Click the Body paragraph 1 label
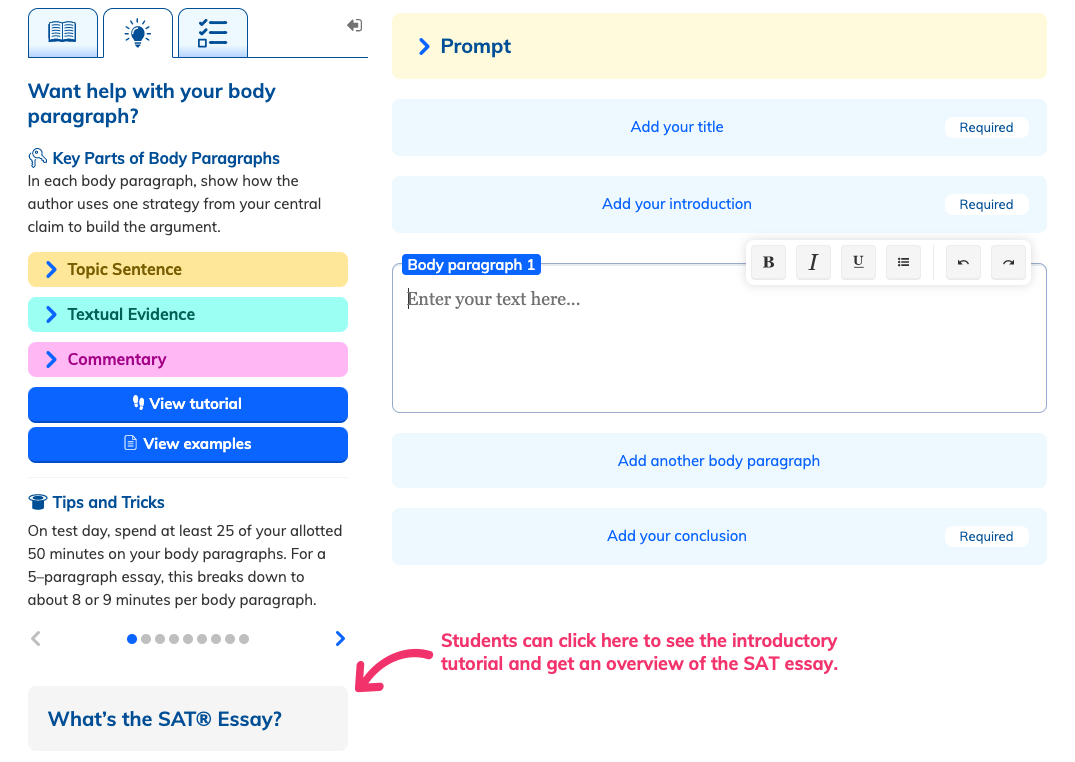 [x=471, y=265]
